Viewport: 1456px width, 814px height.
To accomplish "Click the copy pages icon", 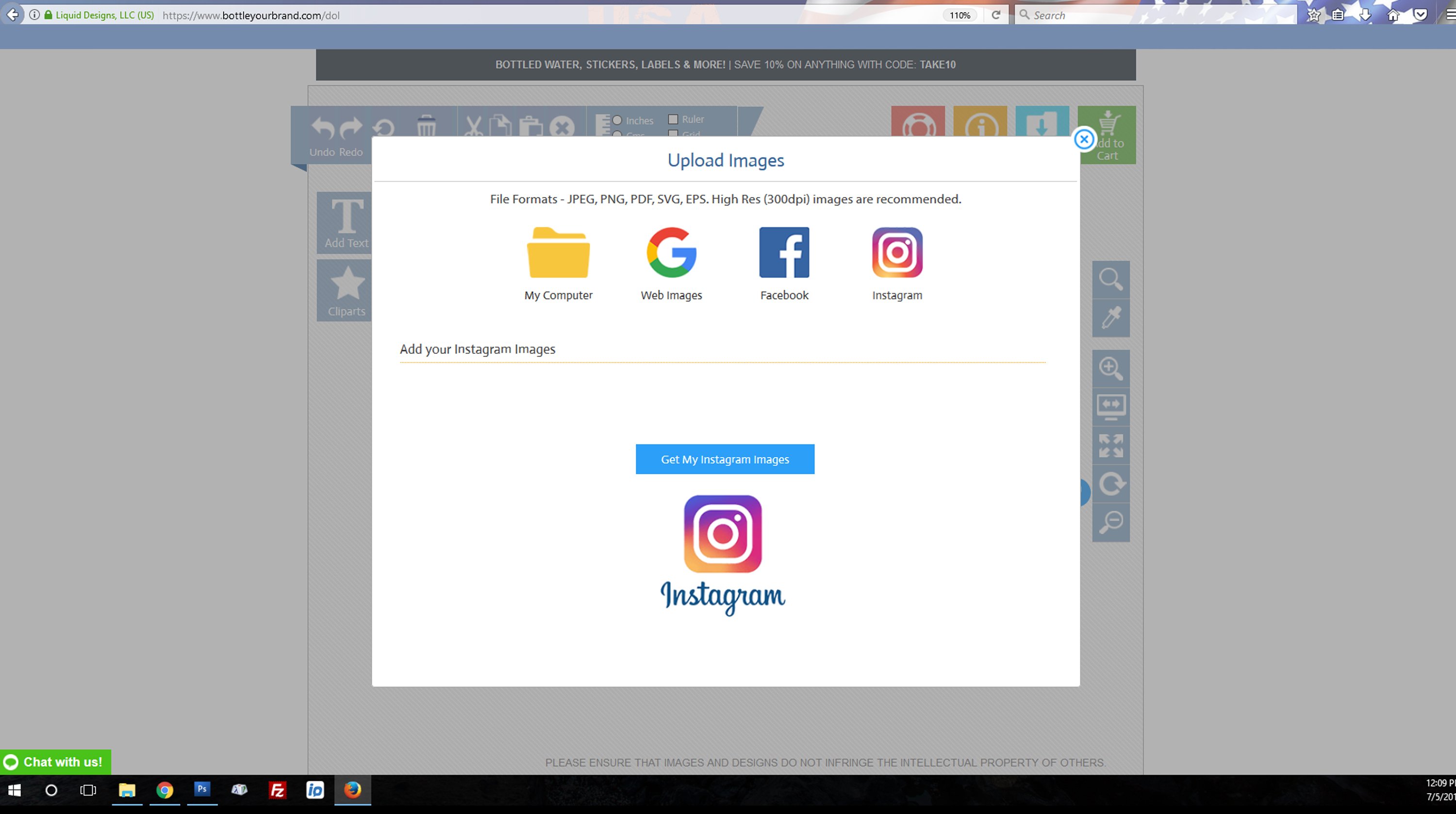I will (500, 126).
